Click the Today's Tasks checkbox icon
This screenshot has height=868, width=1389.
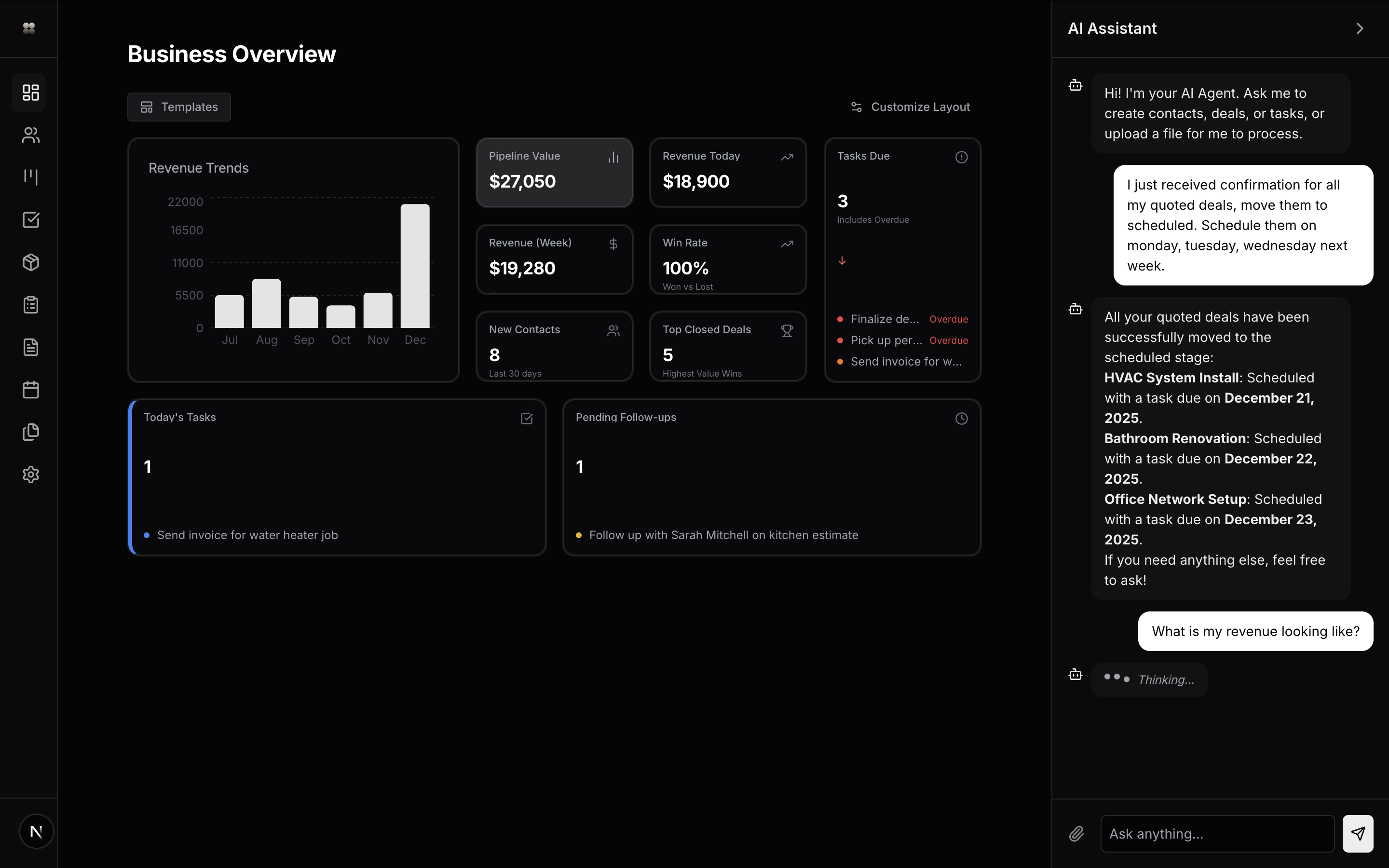[526, 419]
